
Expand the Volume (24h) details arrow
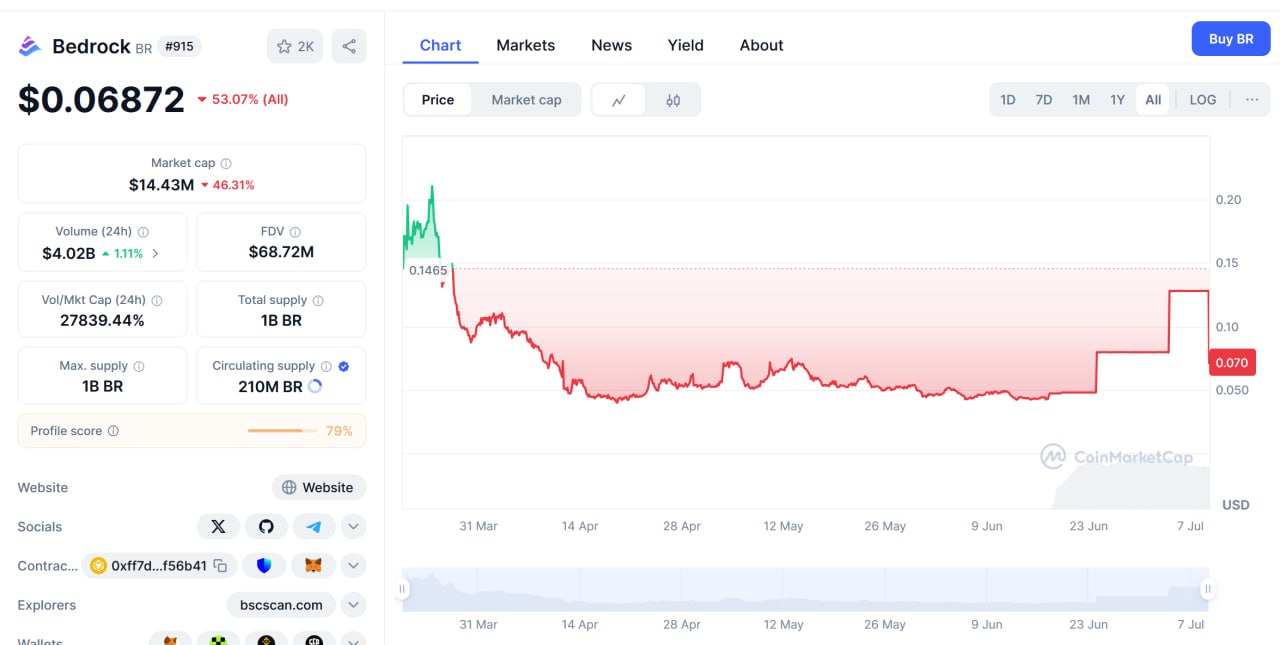pos(154,254)
